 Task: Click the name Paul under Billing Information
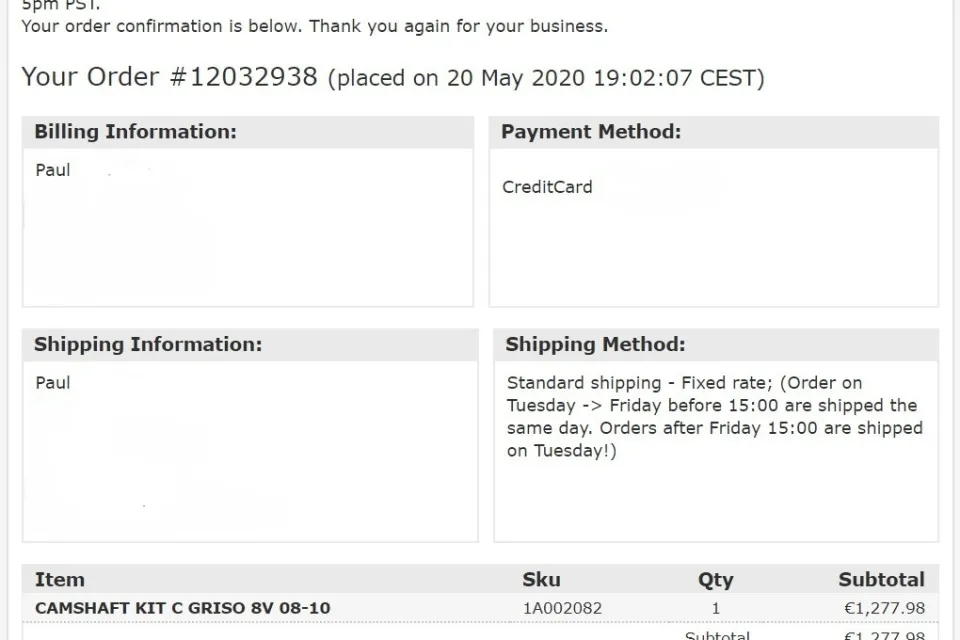53,170
